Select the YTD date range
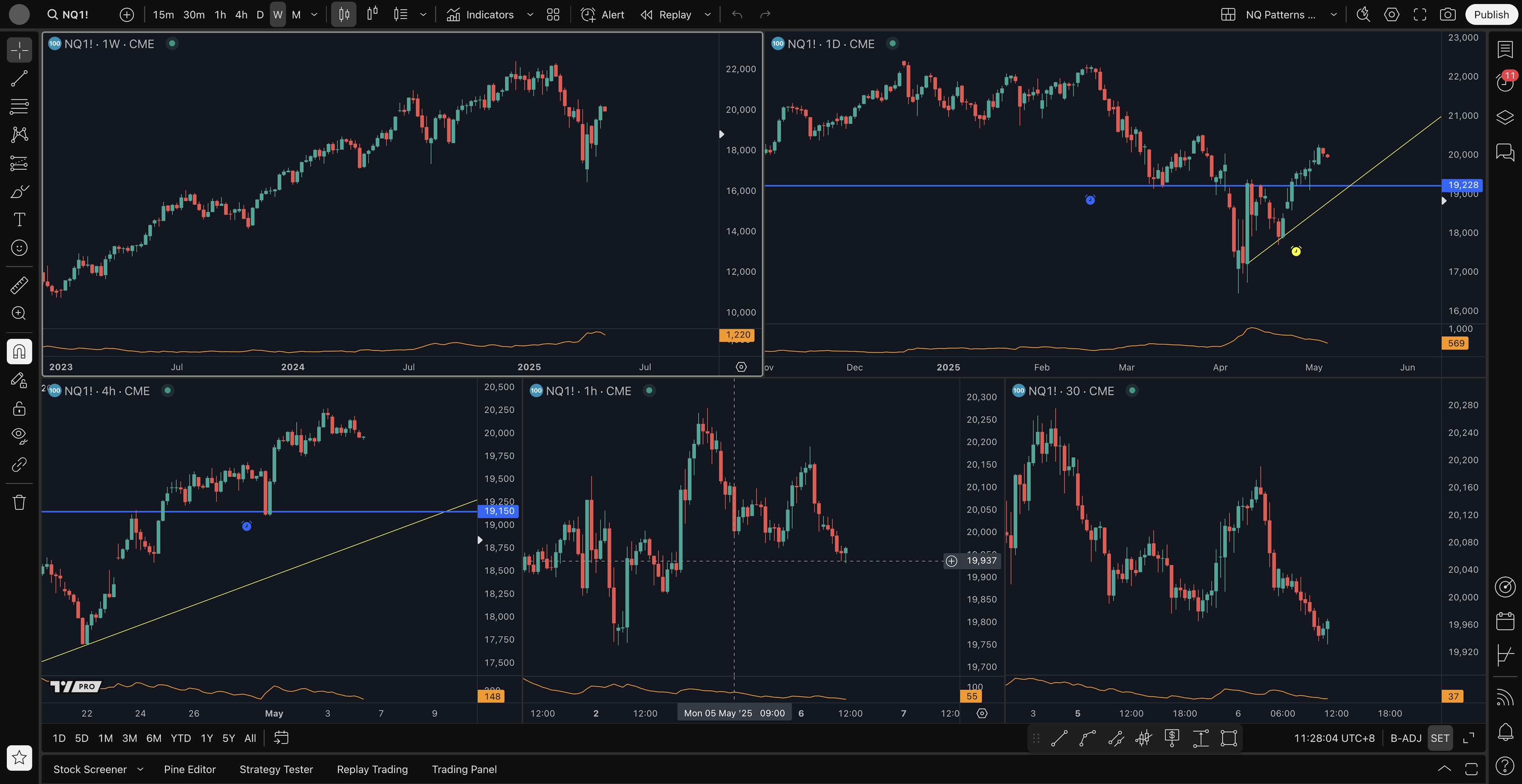Viewport: 1522px width, 784px height. coord(180,738)
